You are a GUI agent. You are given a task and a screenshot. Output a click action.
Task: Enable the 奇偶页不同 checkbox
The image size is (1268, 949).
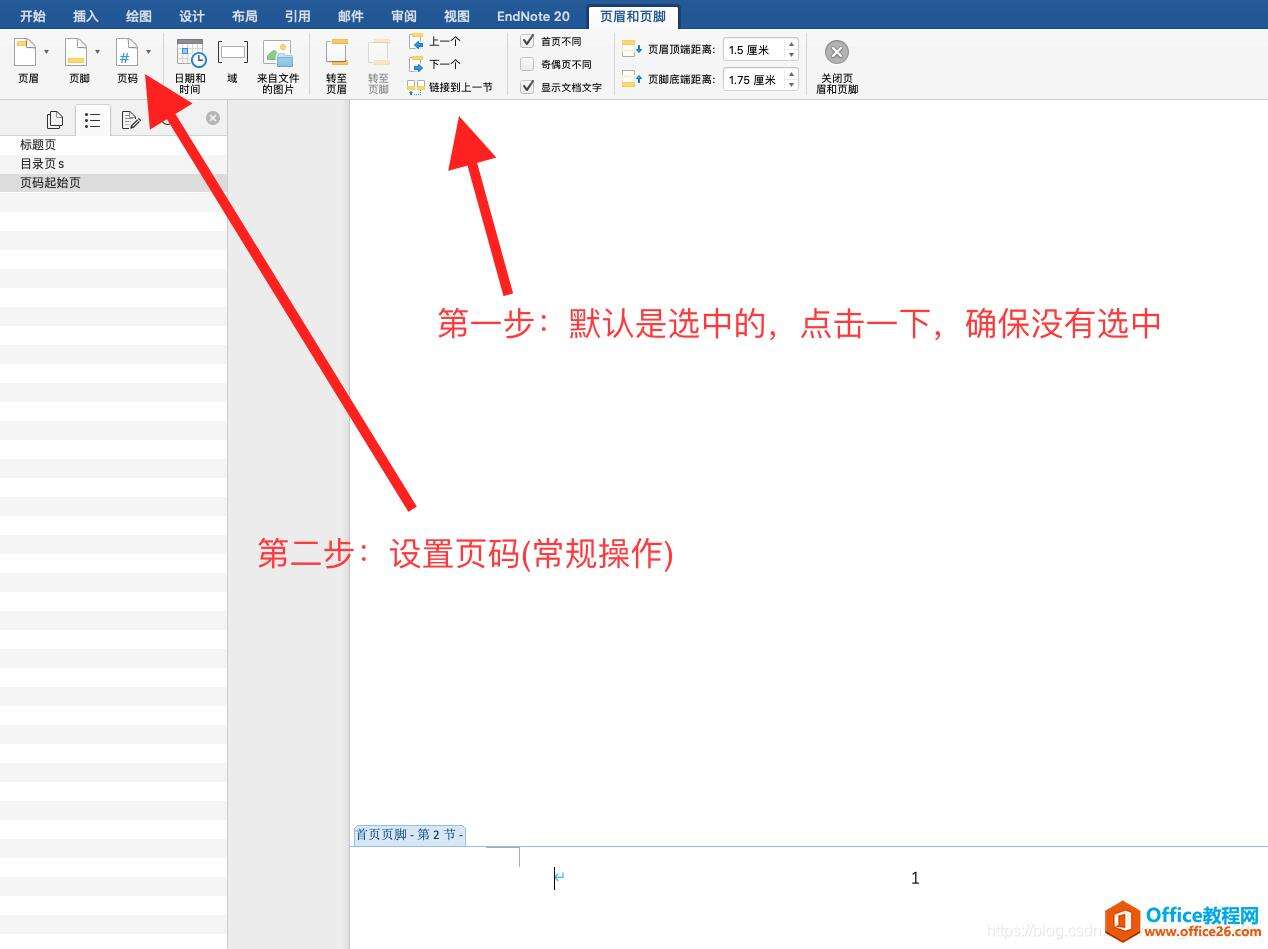pyautogui.click(x=528, y=64)
